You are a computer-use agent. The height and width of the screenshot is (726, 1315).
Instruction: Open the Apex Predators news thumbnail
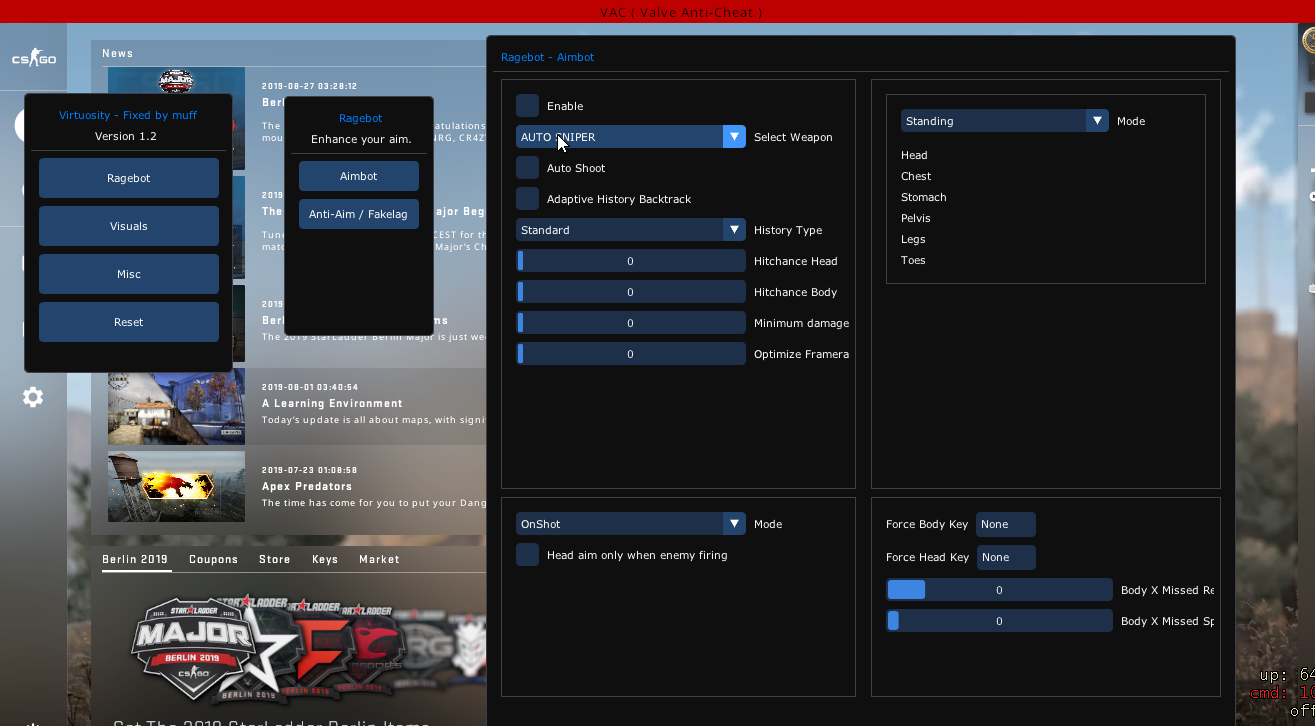[x=176, y=486]
